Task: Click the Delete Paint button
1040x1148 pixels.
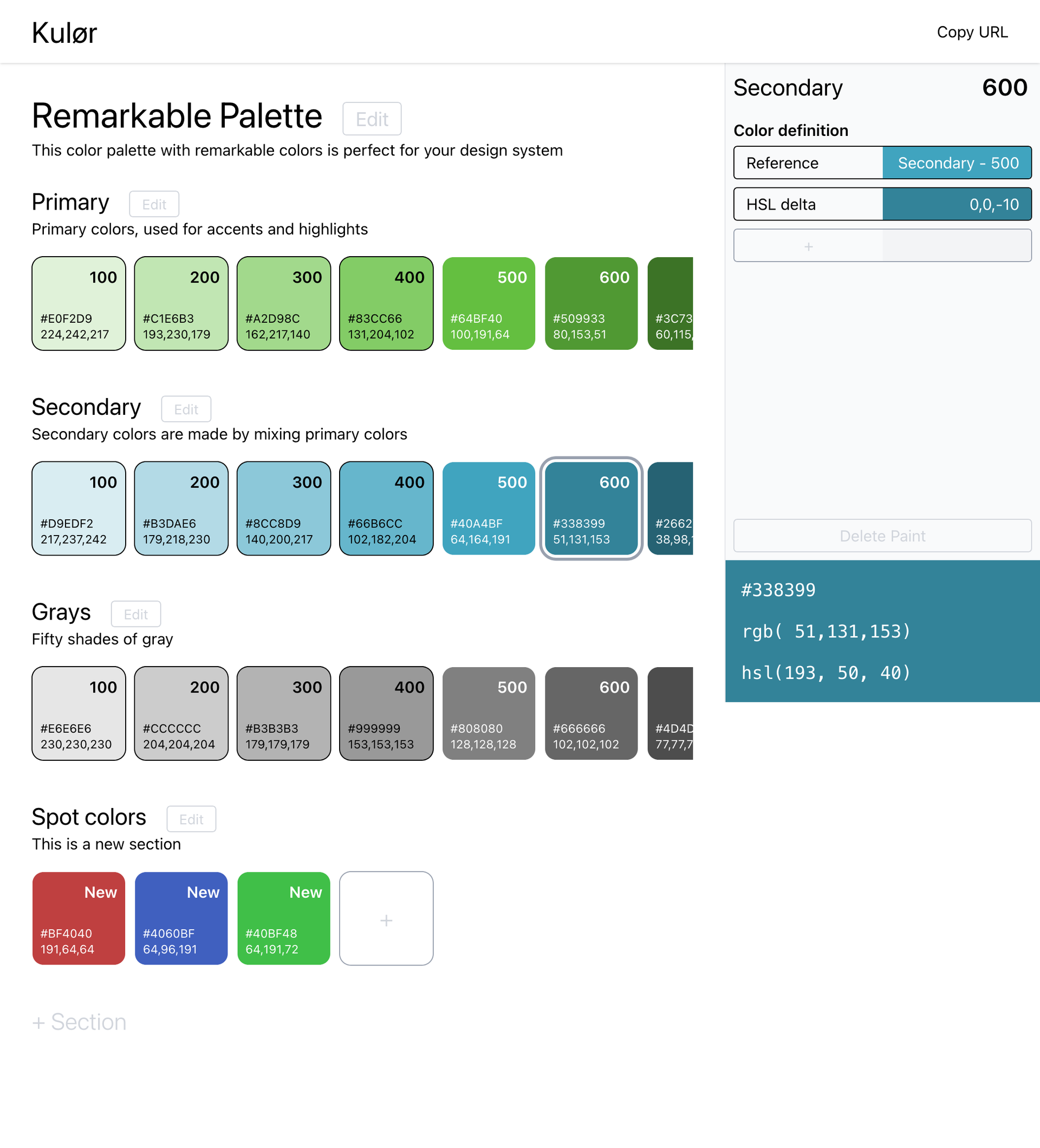Action: tap(882, 536)
